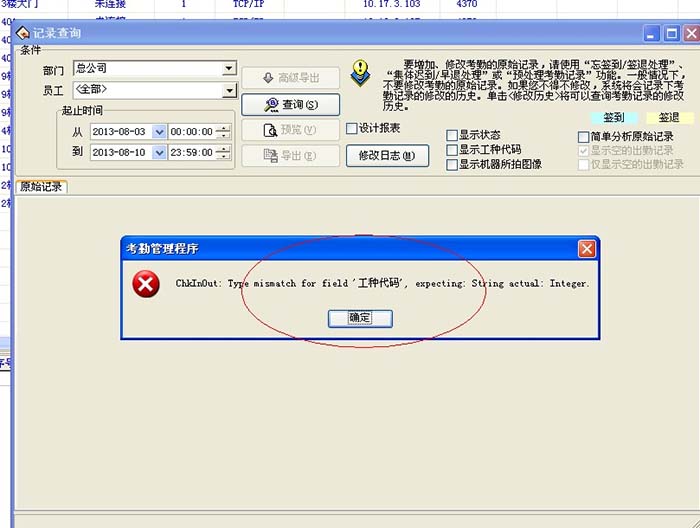Click the 记录查询 window title icon

click(x=22, y=33)
